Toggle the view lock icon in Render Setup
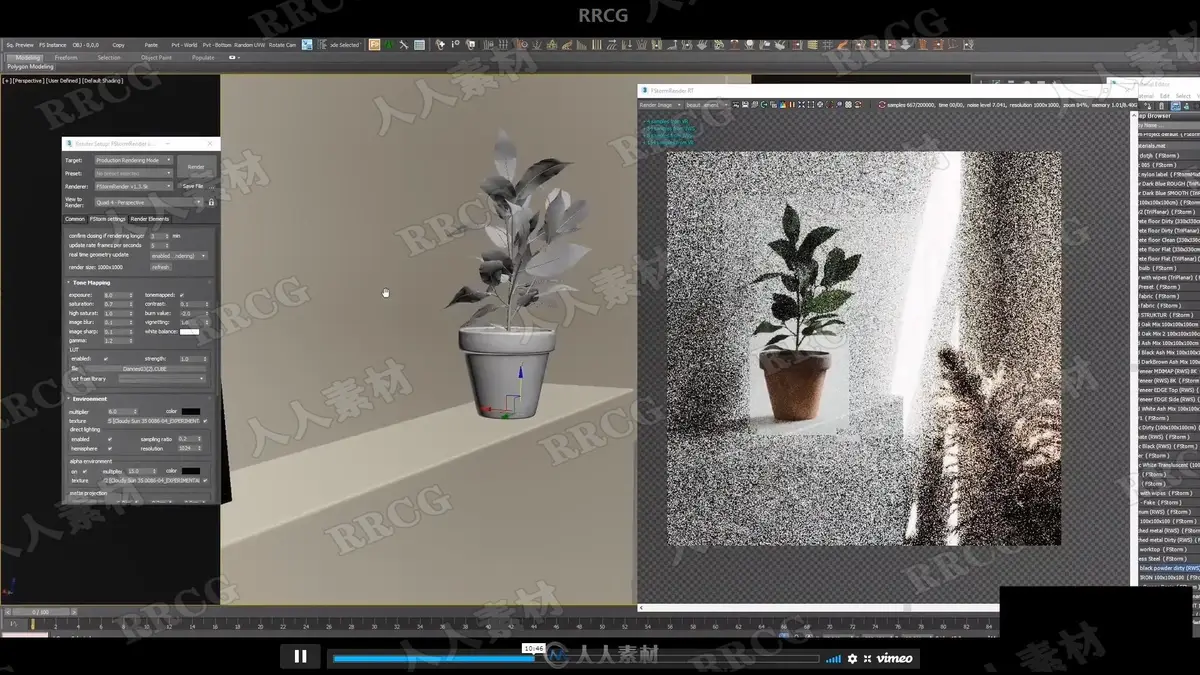Viewport: 1200px width, 675px height. point(211,202)
